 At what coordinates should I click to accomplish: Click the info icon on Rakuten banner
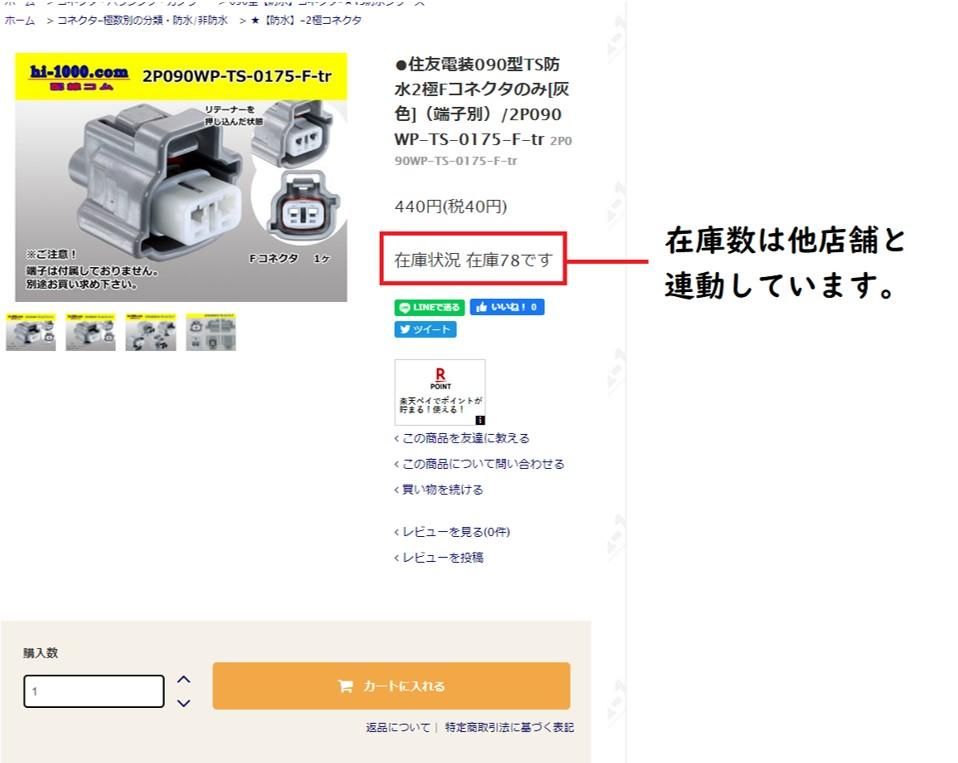pyautogui.click(x=480, y=420)
